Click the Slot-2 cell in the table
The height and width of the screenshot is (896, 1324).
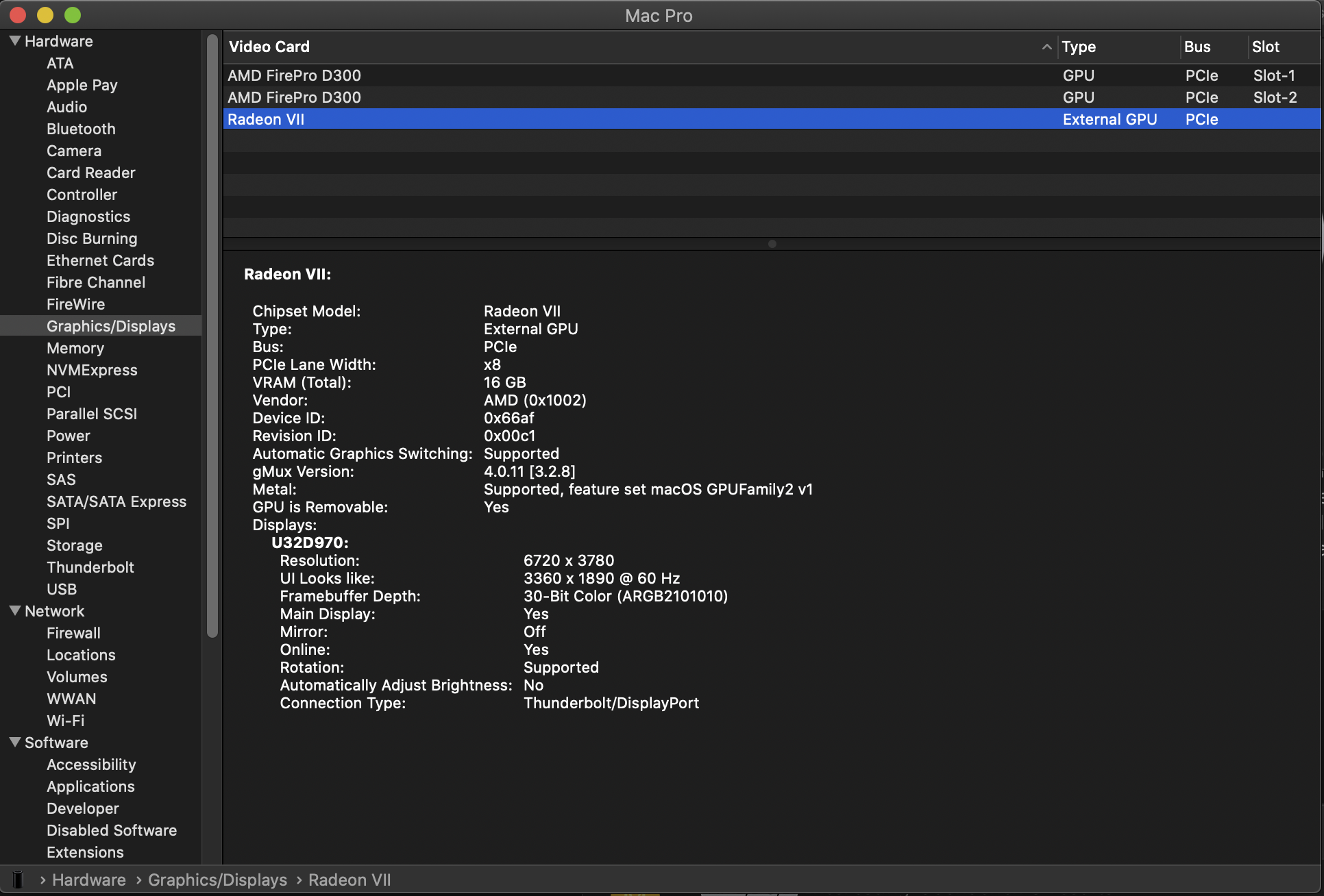coord(1275,97)
